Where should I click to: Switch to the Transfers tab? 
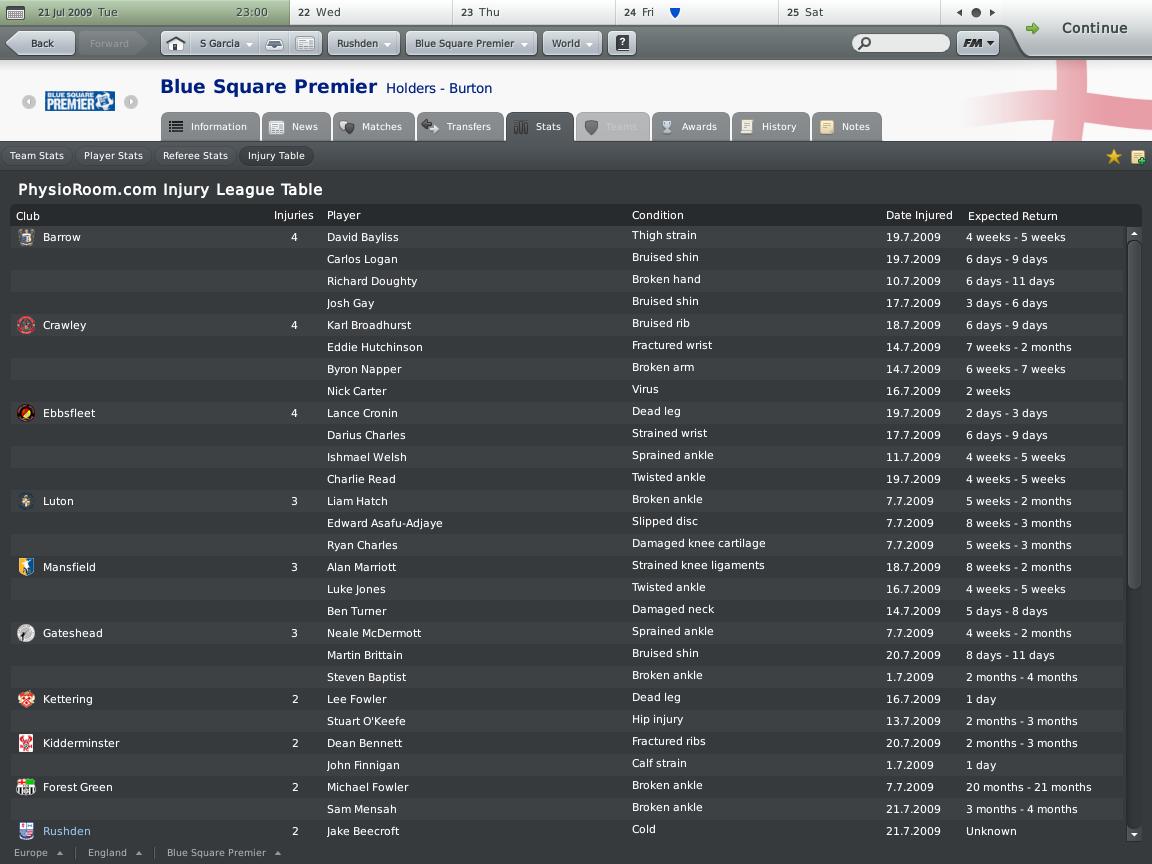[x=457, y=127]
